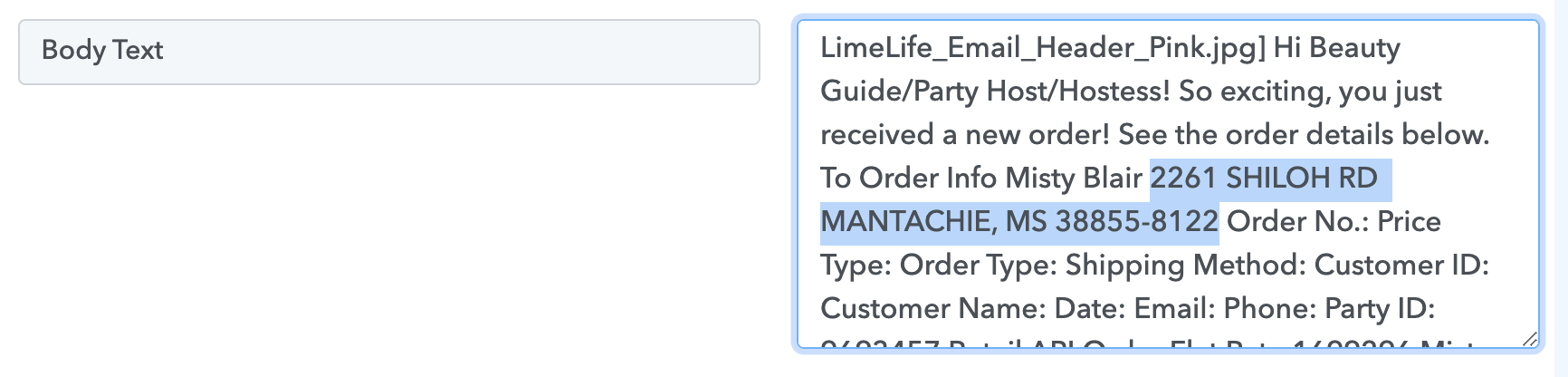Click on "Hi Beauty" greeting text
This screenshot has width=1568, height=377.
[1337, 48]
